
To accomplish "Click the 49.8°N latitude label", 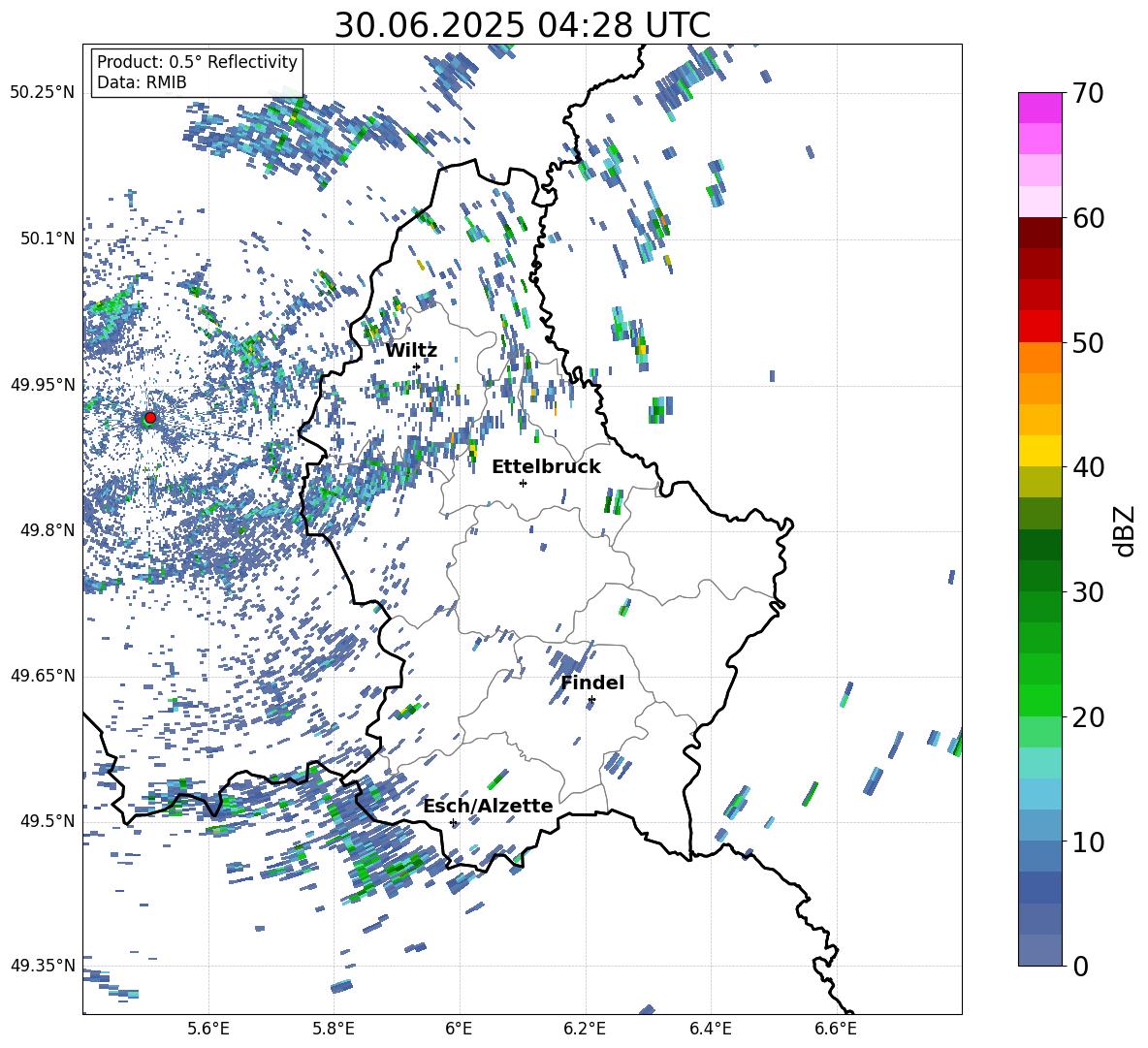I will coord(48,530).
